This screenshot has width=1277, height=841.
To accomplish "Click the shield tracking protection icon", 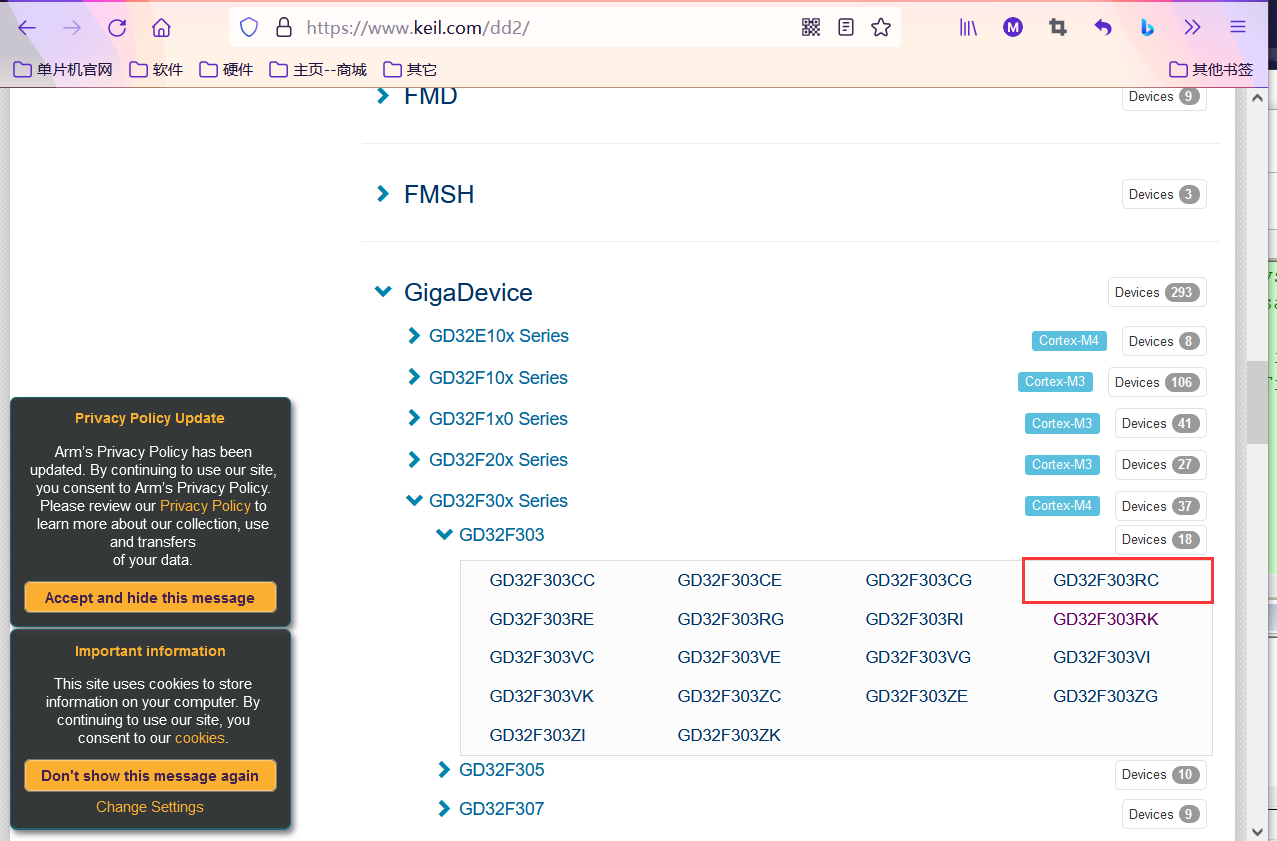I will (249, 27).
